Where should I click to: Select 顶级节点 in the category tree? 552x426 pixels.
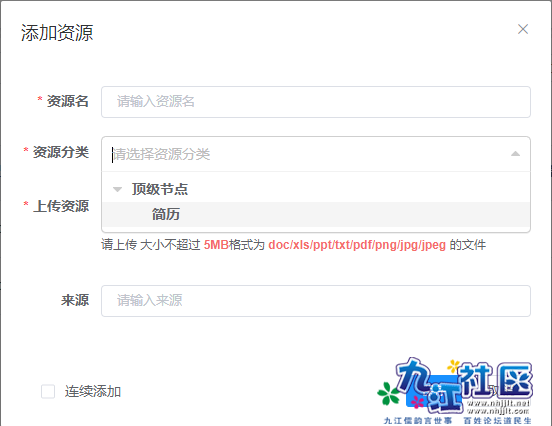pyautogui.click(x=160, y=189)
